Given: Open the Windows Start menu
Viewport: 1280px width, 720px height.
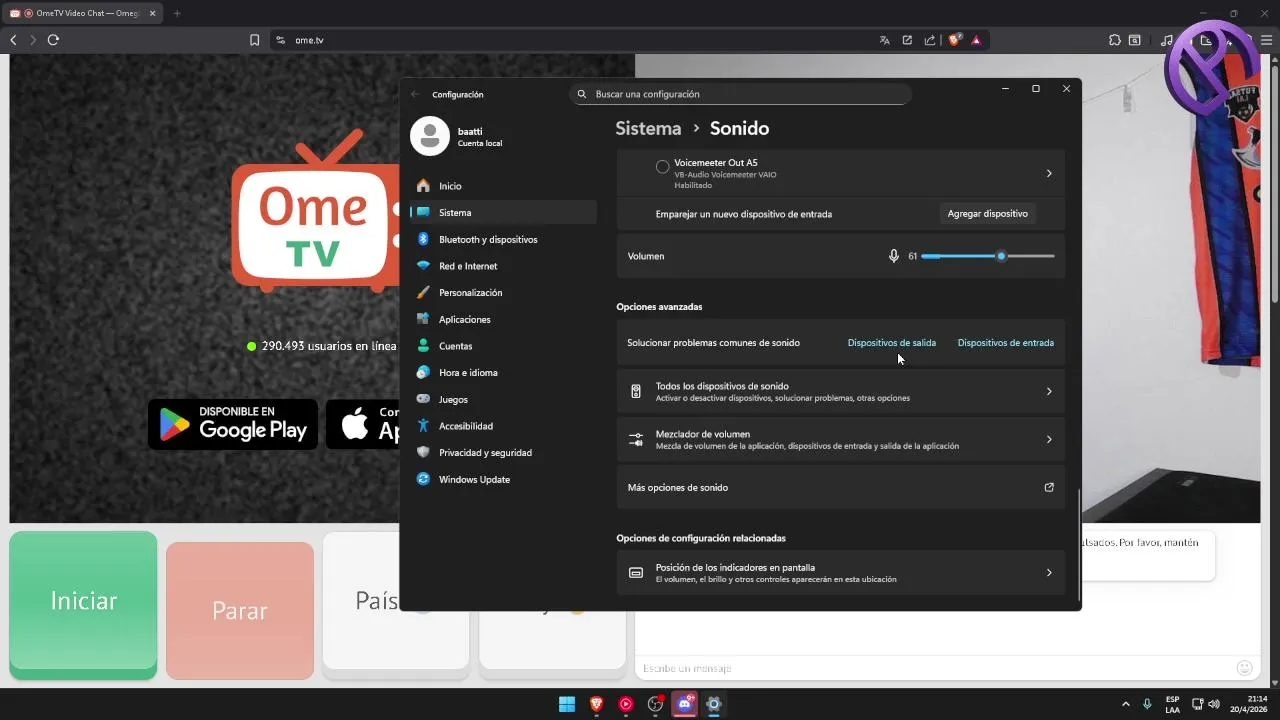Looking at the screenshot, I should (x=567, y=704).
